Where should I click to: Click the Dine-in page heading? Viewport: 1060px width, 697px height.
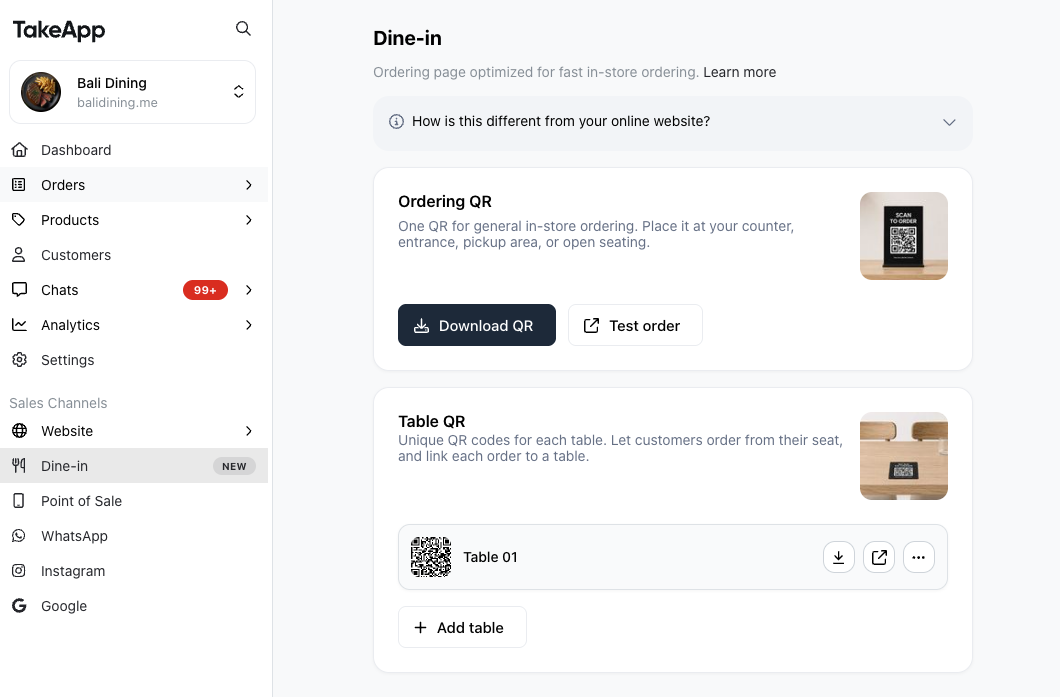408,38
